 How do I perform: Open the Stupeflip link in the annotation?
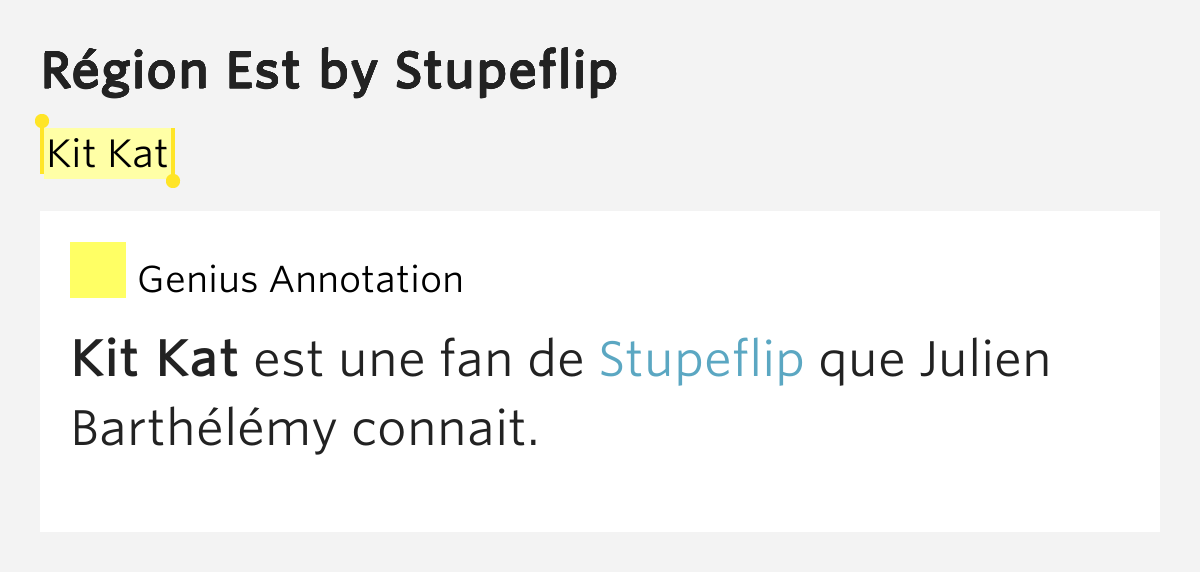coord(701,361)
